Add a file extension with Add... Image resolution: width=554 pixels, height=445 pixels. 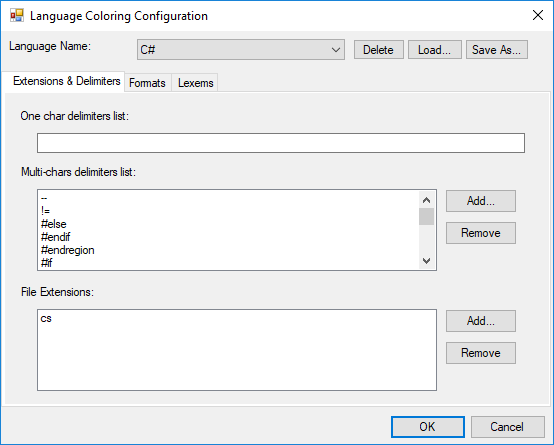tap(481, 321)
